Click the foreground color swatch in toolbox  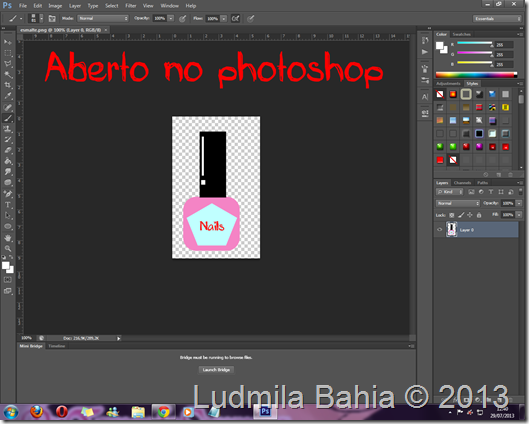pos(5,266)
